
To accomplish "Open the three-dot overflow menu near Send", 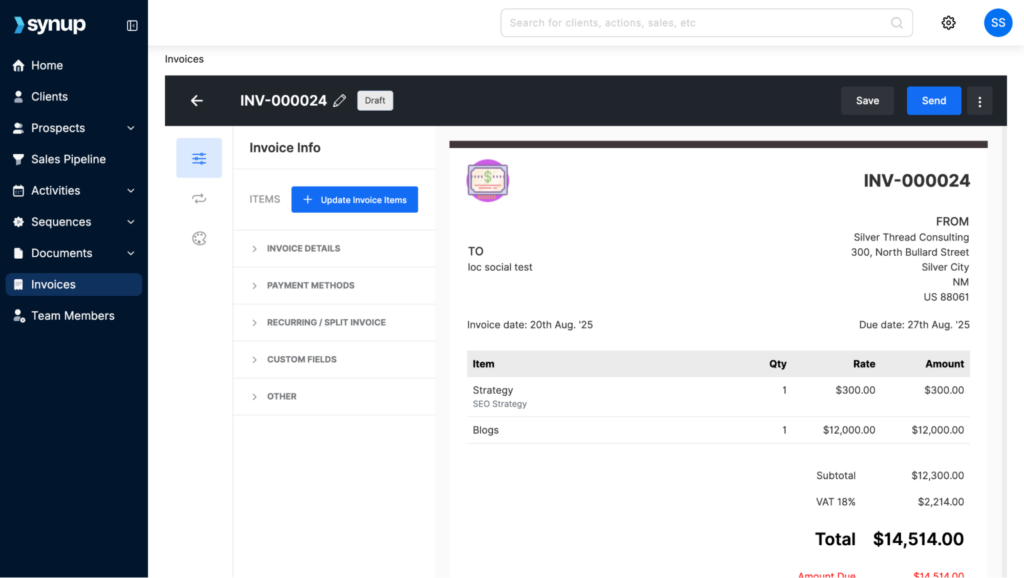I will pos(979,100).
